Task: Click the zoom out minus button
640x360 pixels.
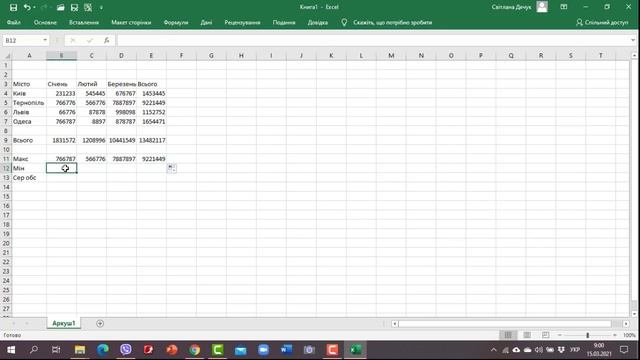Action: pyautogui.click(x=560, y=335)
